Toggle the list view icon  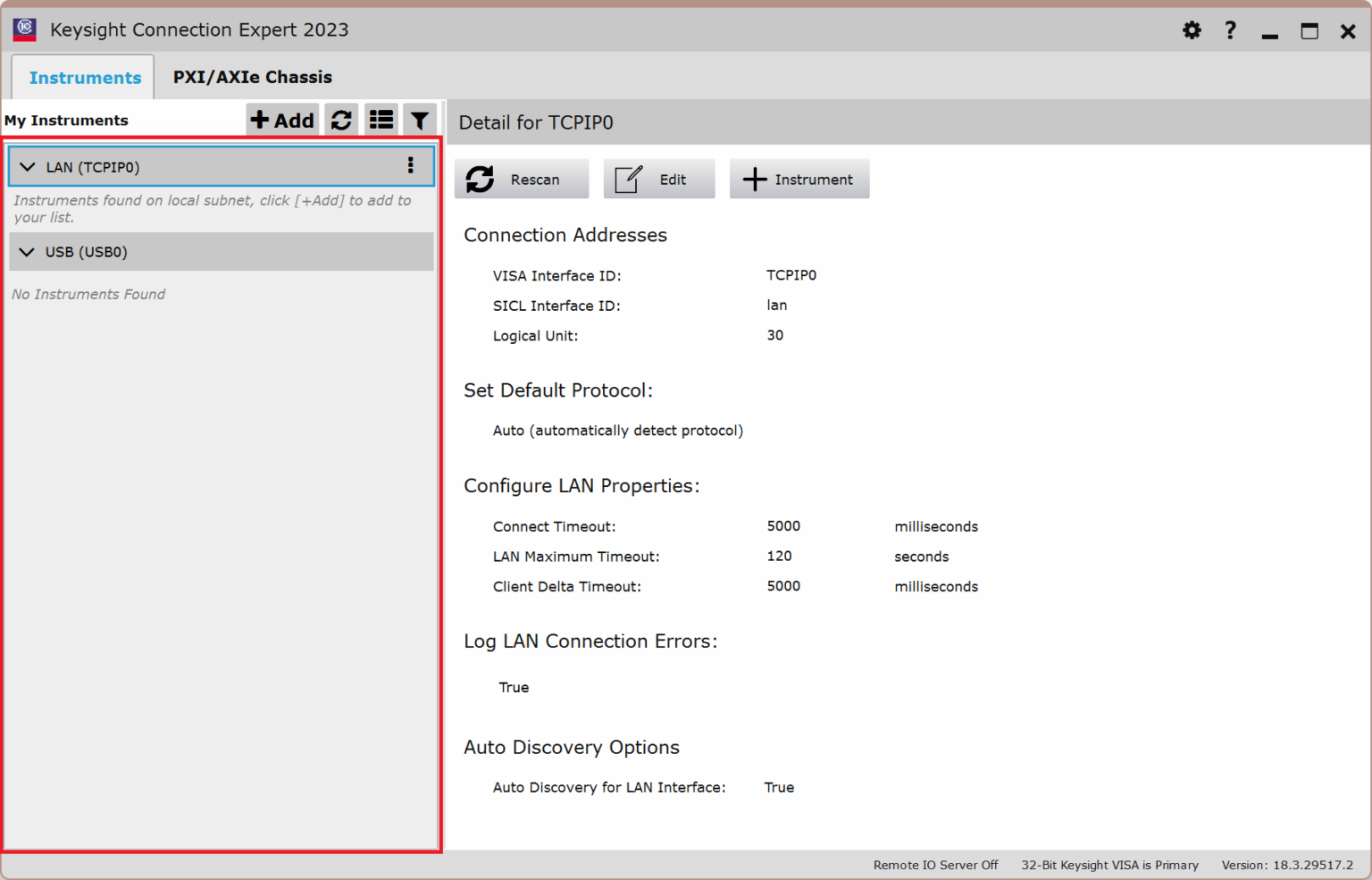381,120
